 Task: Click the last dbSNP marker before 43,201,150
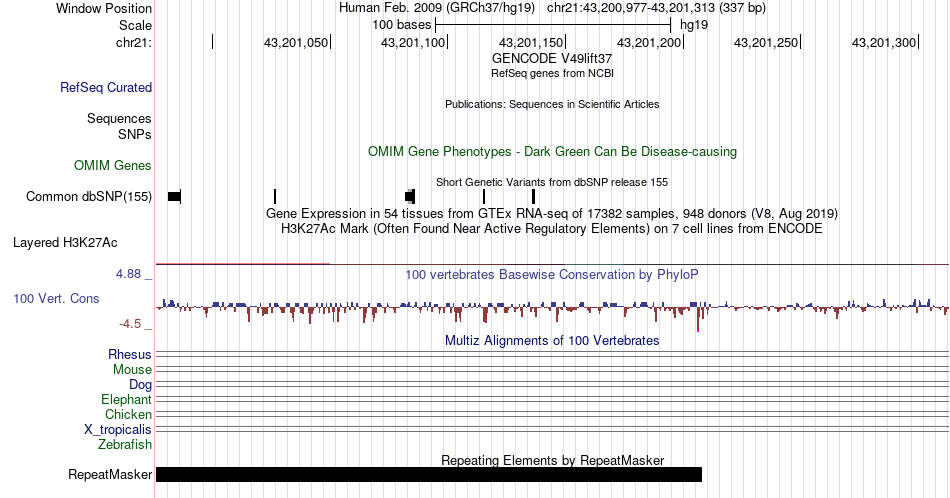coord(533,196)
